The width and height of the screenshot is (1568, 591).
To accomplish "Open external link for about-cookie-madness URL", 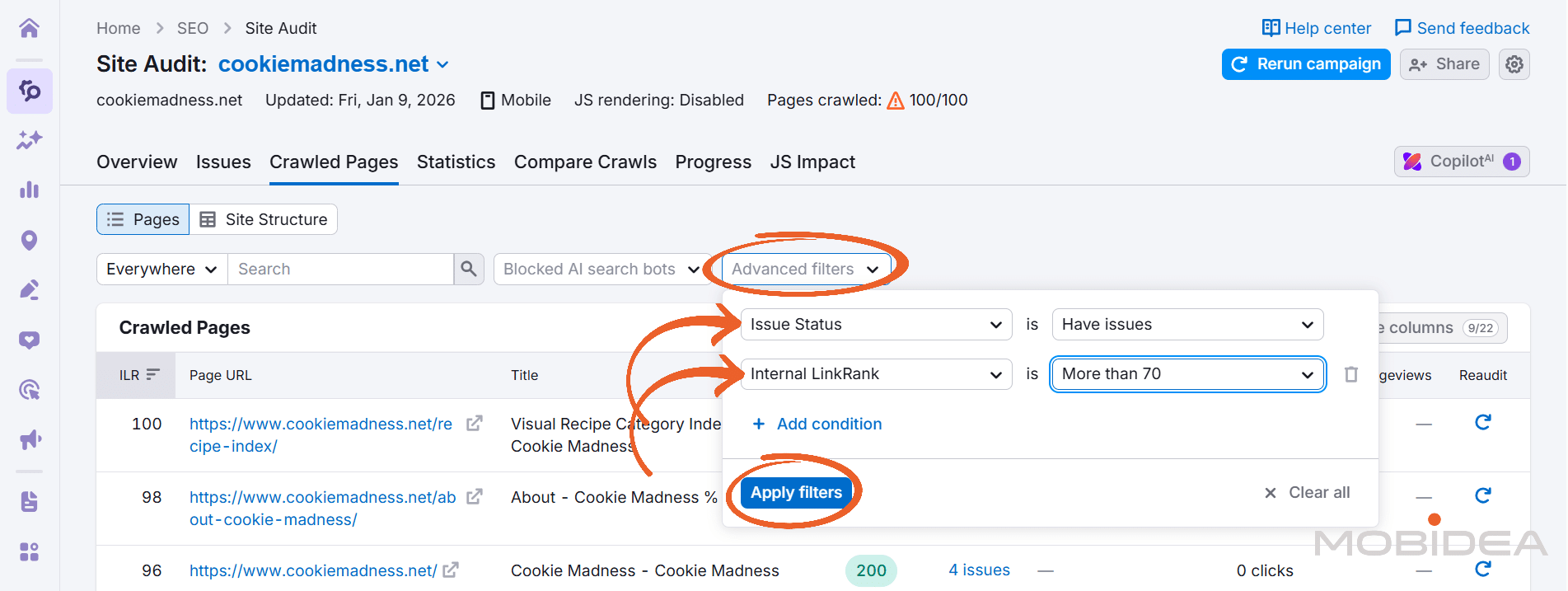I will click(x=475, y=497).
